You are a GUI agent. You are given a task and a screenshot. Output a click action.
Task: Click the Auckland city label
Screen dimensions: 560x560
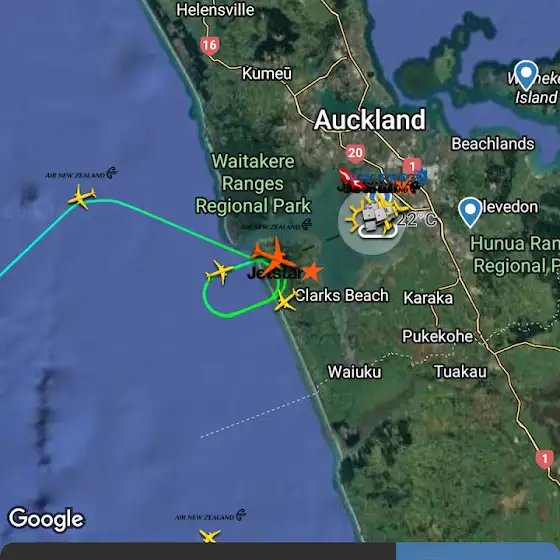tap(370, 120)
